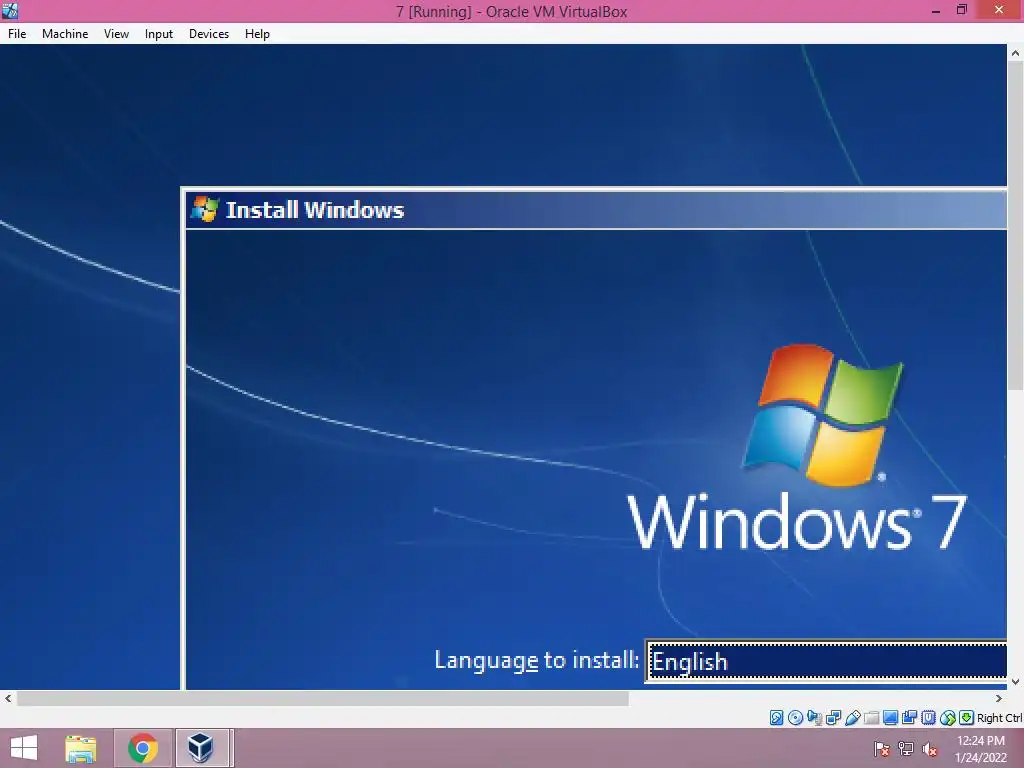Switch to Google Chrome in the taskbar
This screenshot has width=1024, height=768.
[142, 748]
